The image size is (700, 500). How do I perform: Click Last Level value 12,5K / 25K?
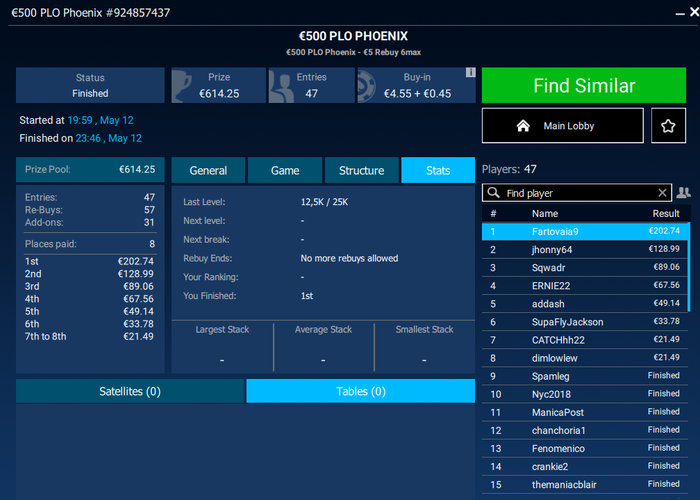pos(324,202)
